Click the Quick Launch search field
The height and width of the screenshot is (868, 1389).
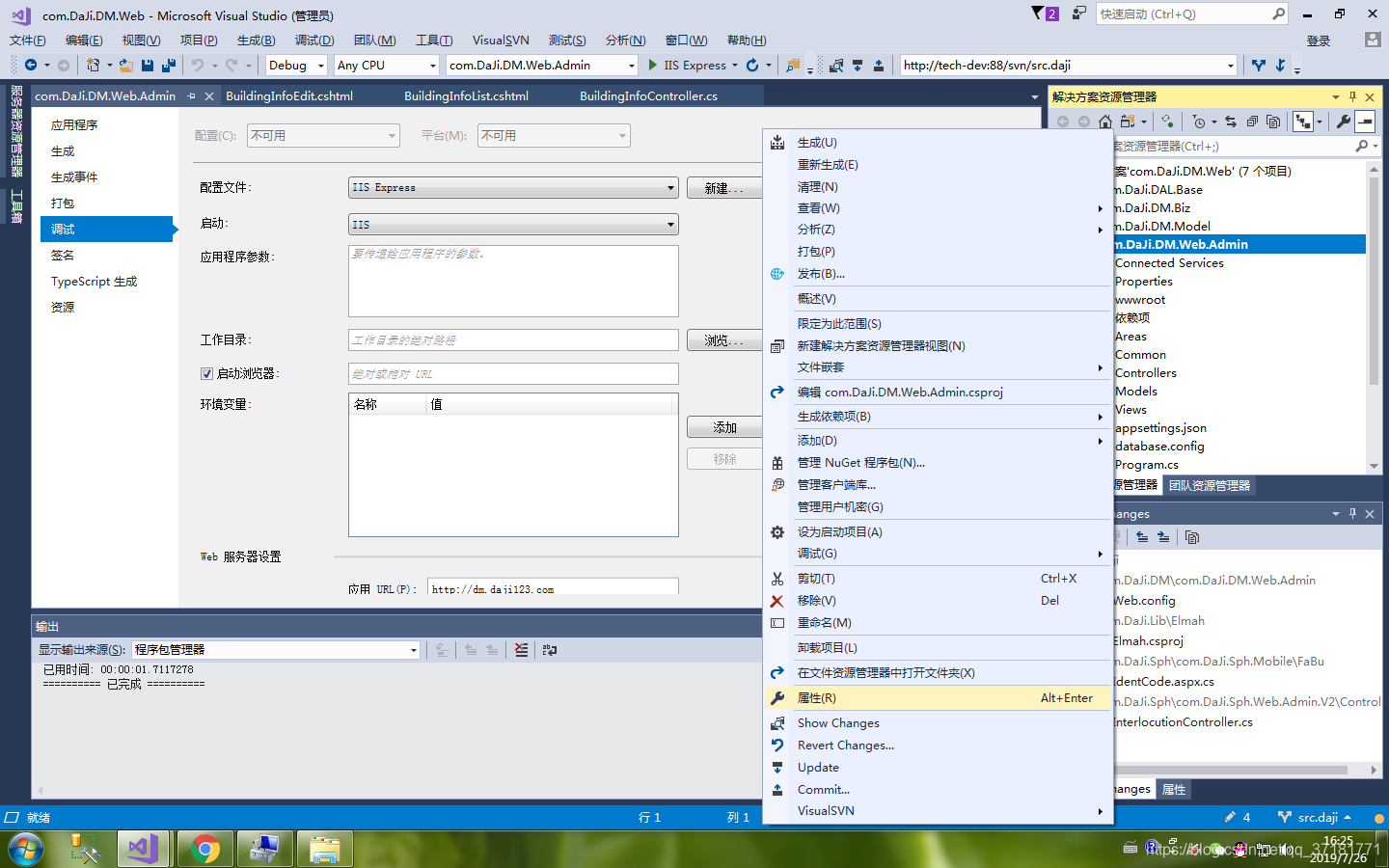point(1192,14)
